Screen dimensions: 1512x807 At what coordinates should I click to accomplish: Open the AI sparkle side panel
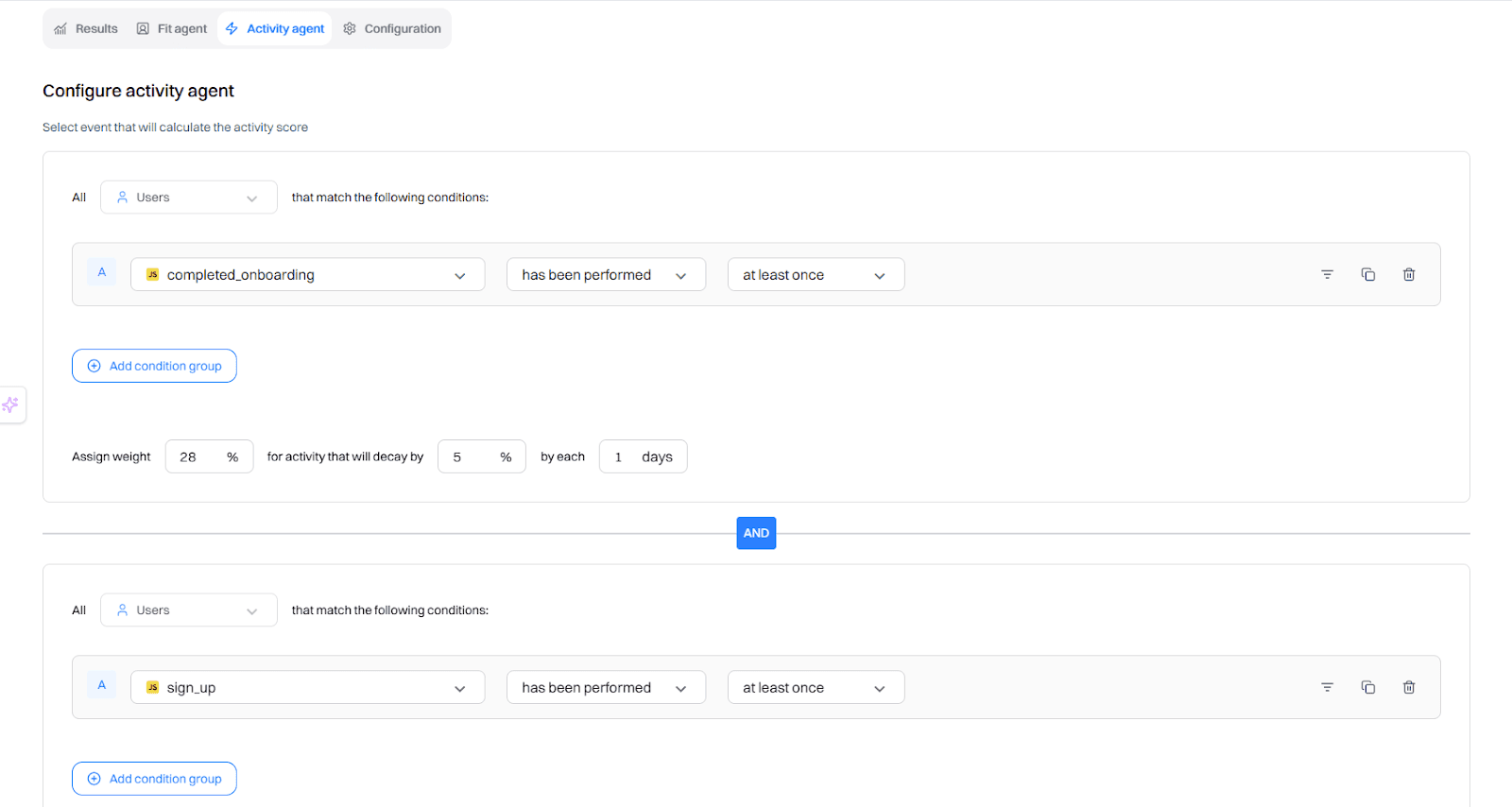click(x=10, y=405)
